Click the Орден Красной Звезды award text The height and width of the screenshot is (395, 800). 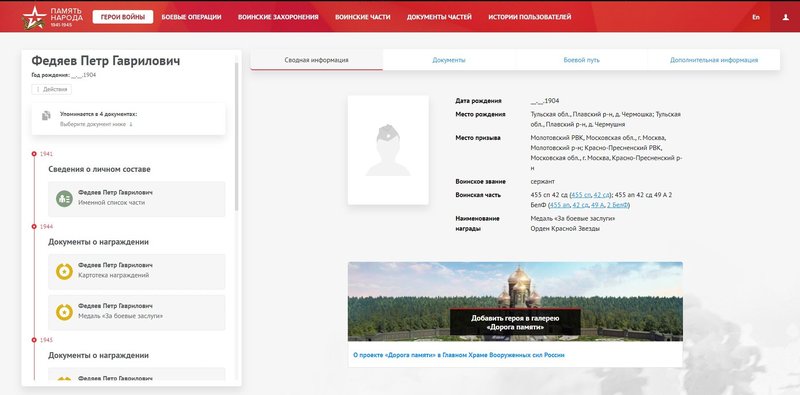point(565,229)
